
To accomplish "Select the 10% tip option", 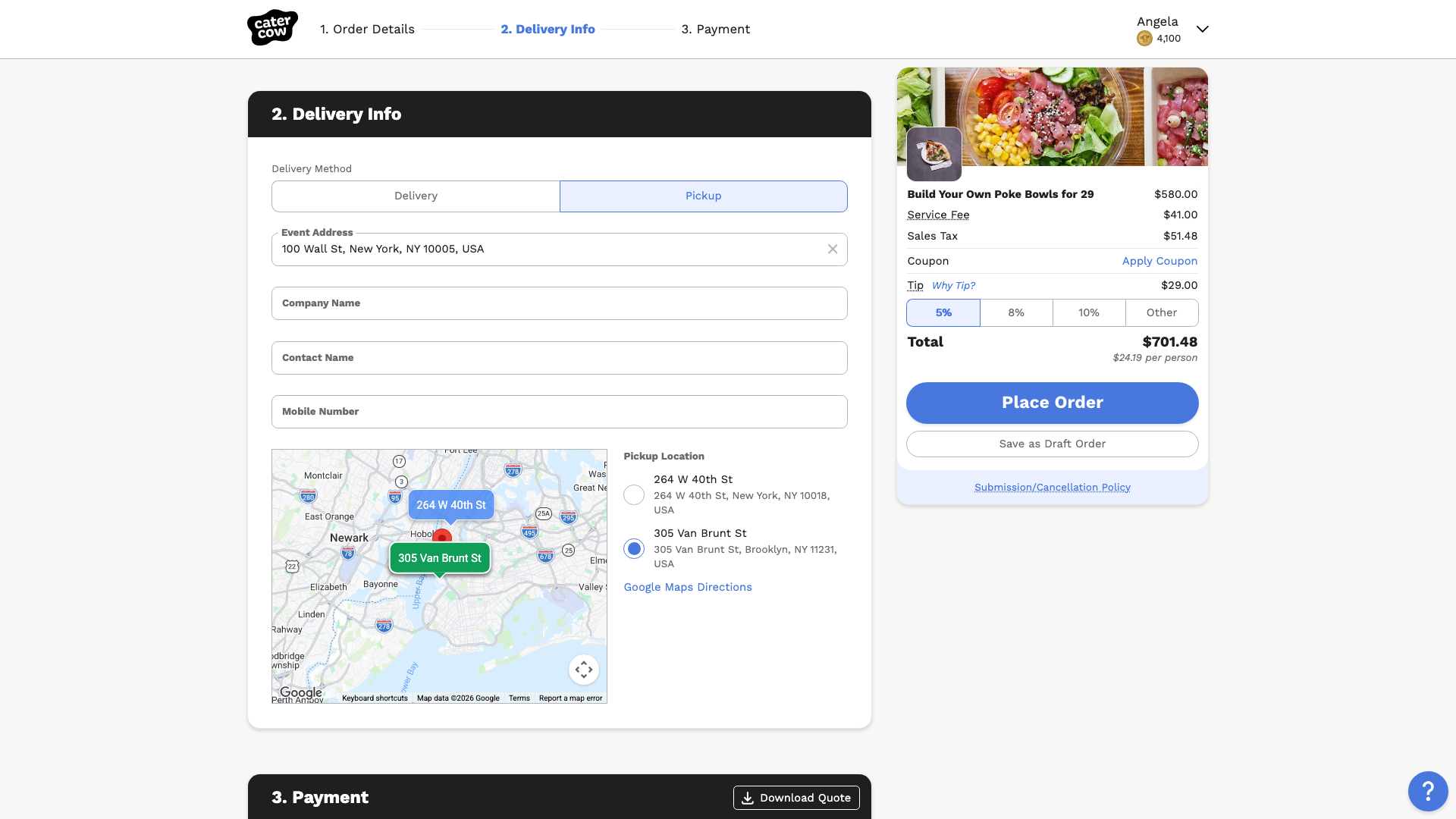I will click(1089, 313).
